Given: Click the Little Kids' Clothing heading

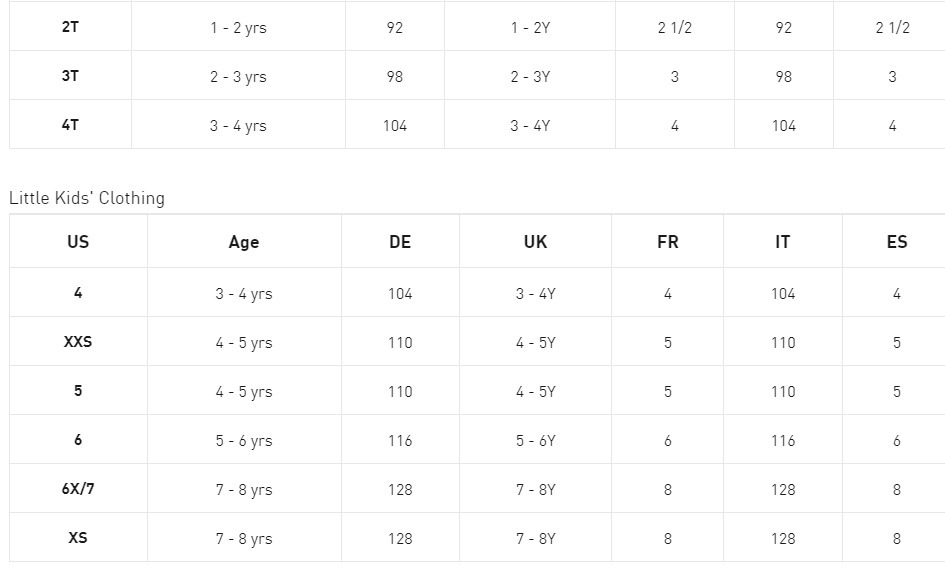Looking at the screenshot, I should point(87,198).
